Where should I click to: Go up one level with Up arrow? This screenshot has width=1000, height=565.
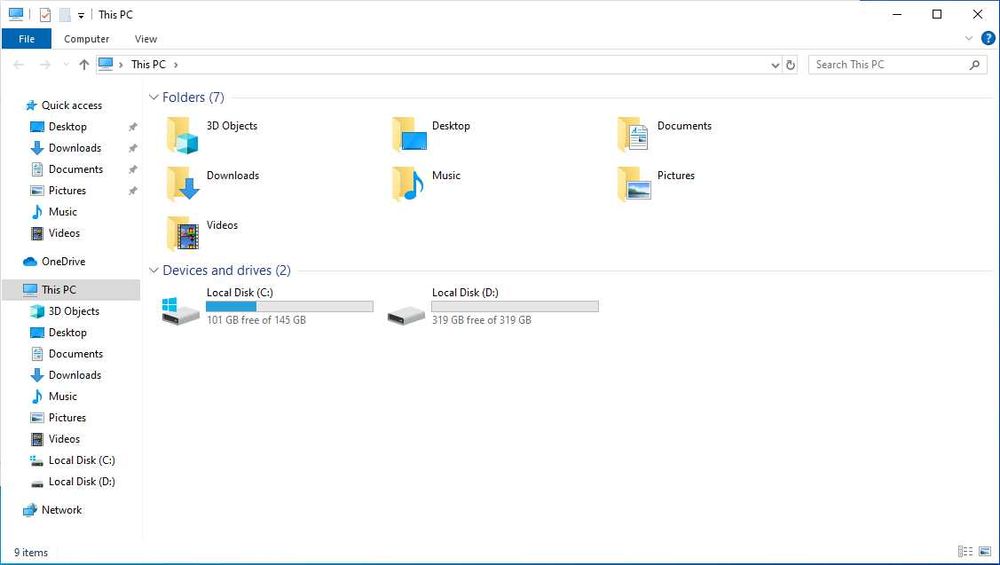pos(84,64)
